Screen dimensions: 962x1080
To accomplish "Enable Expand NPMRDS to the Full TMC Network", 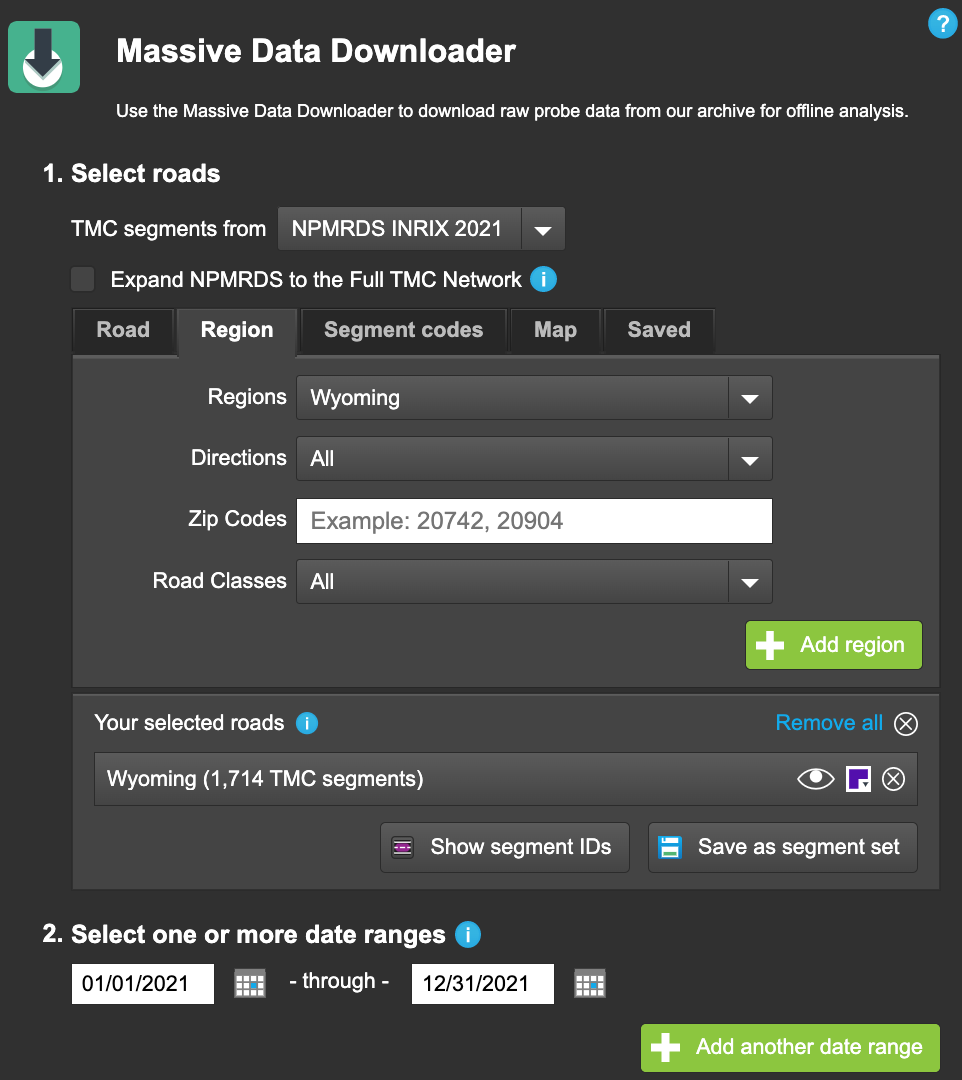I will (82, 279).
